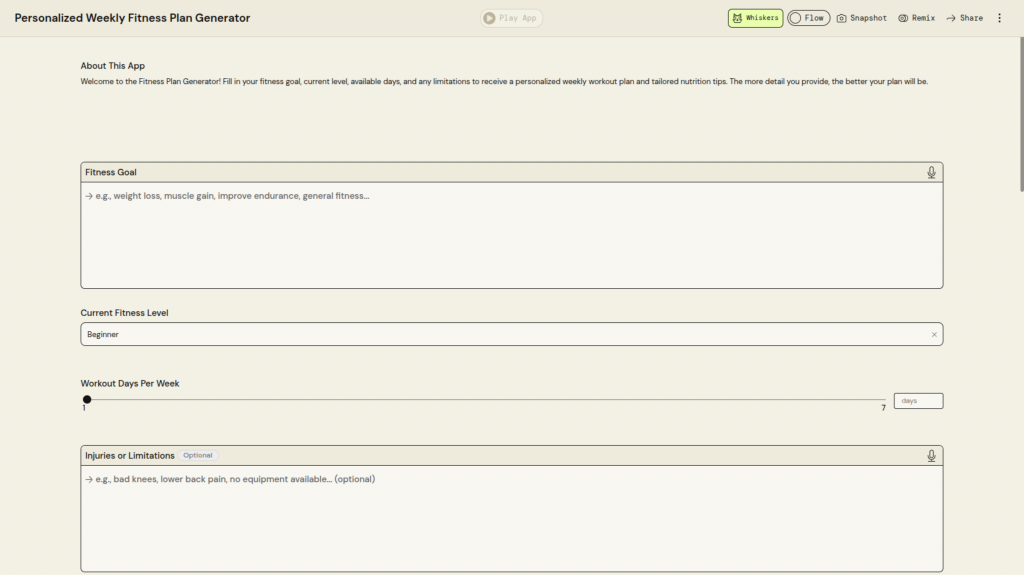
Task: Clear the Beginner selection with the X
Action: point(934,335)
